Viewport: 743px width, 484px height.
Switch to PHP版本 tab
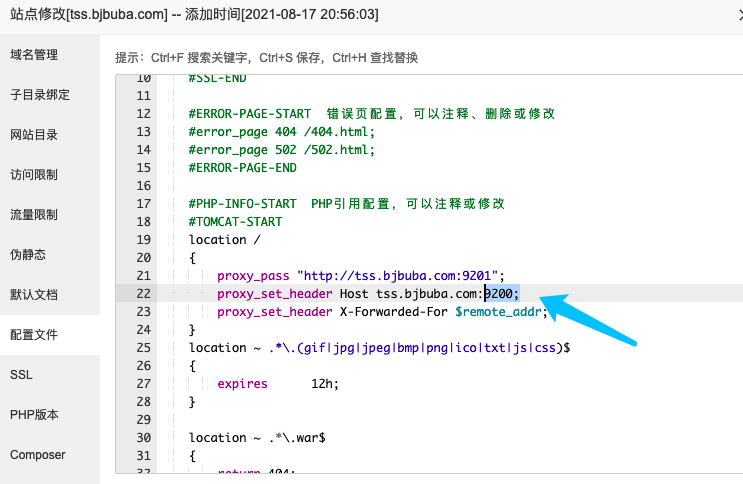[x=34, y=414]
